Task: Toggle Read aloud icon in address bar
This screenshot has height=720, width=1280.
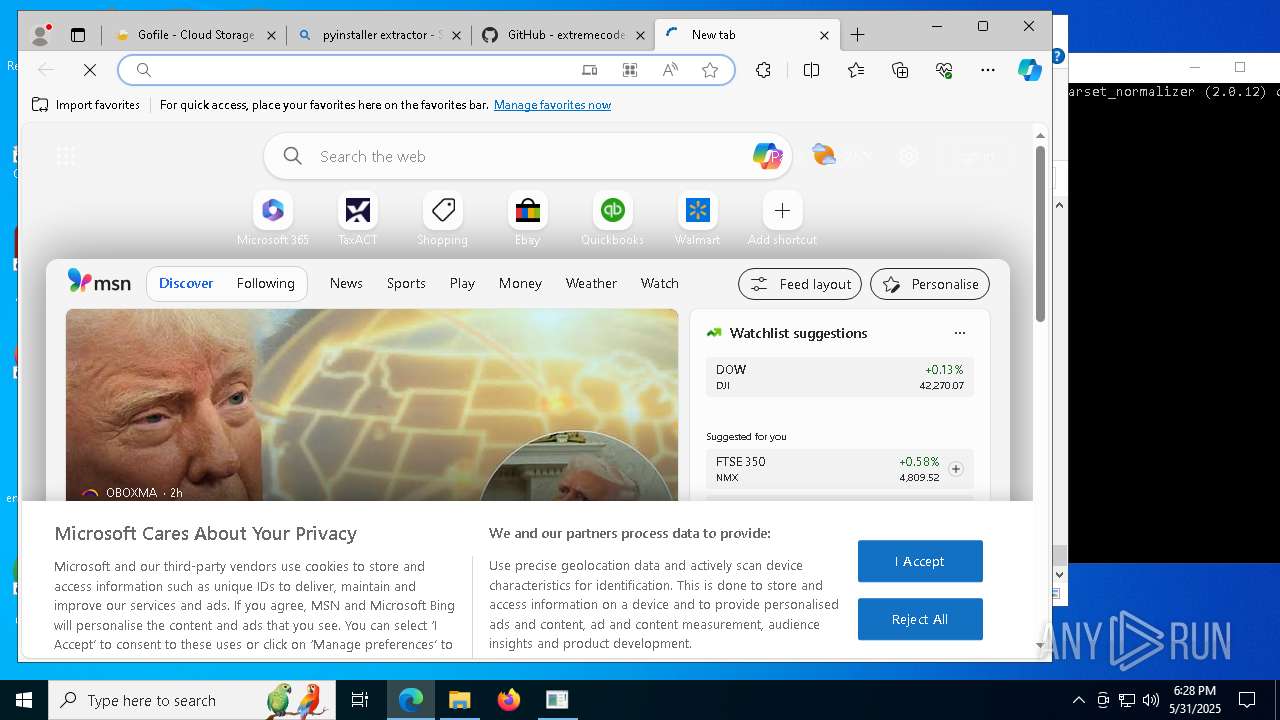Action: [x=670, y=70]
